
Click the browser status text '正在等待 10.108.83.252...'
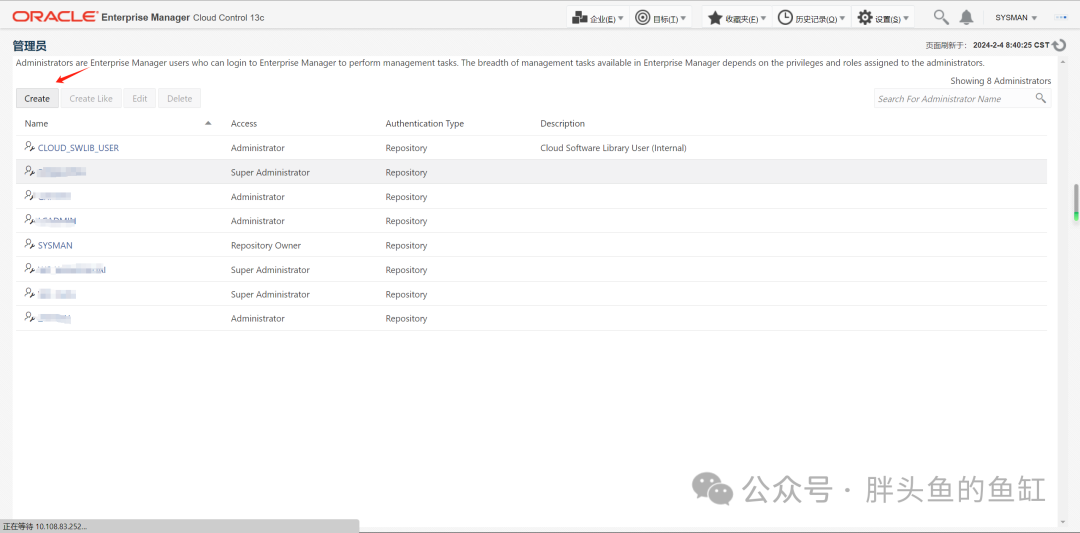click(x=45, y=527)
